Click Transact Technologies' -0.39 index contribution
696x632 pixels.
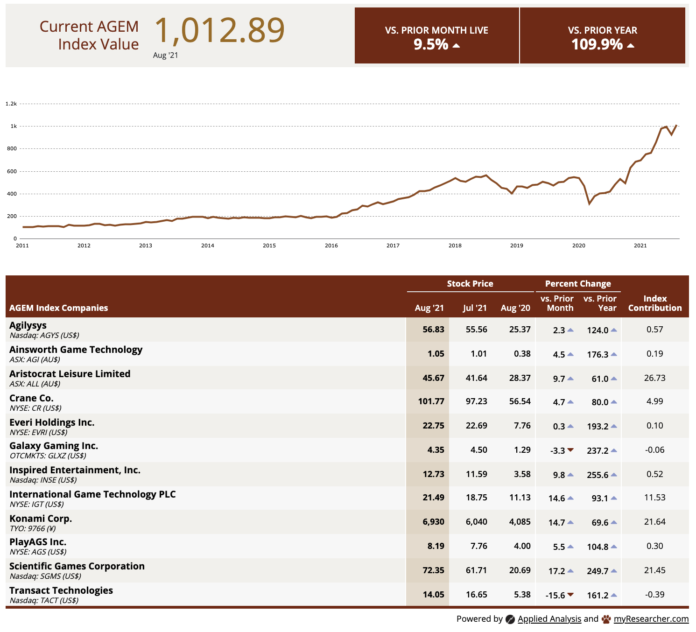click(655, 594)
